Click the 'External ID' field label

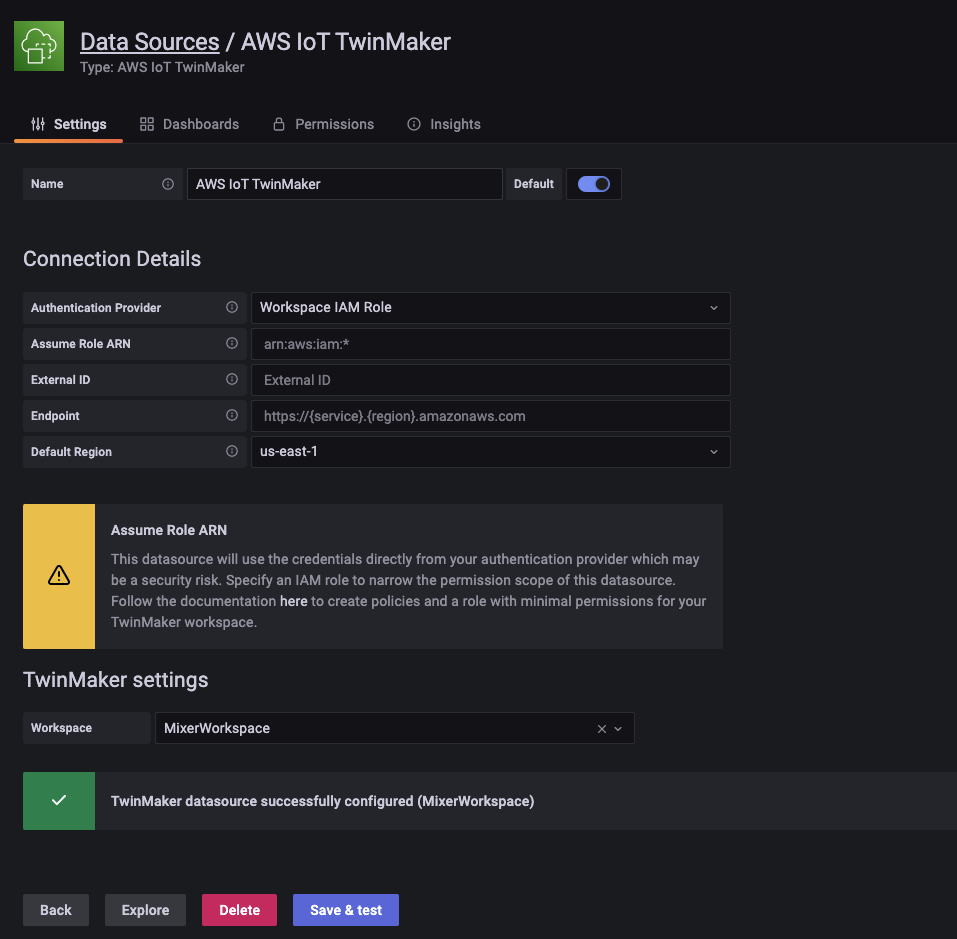pos(61,380)
